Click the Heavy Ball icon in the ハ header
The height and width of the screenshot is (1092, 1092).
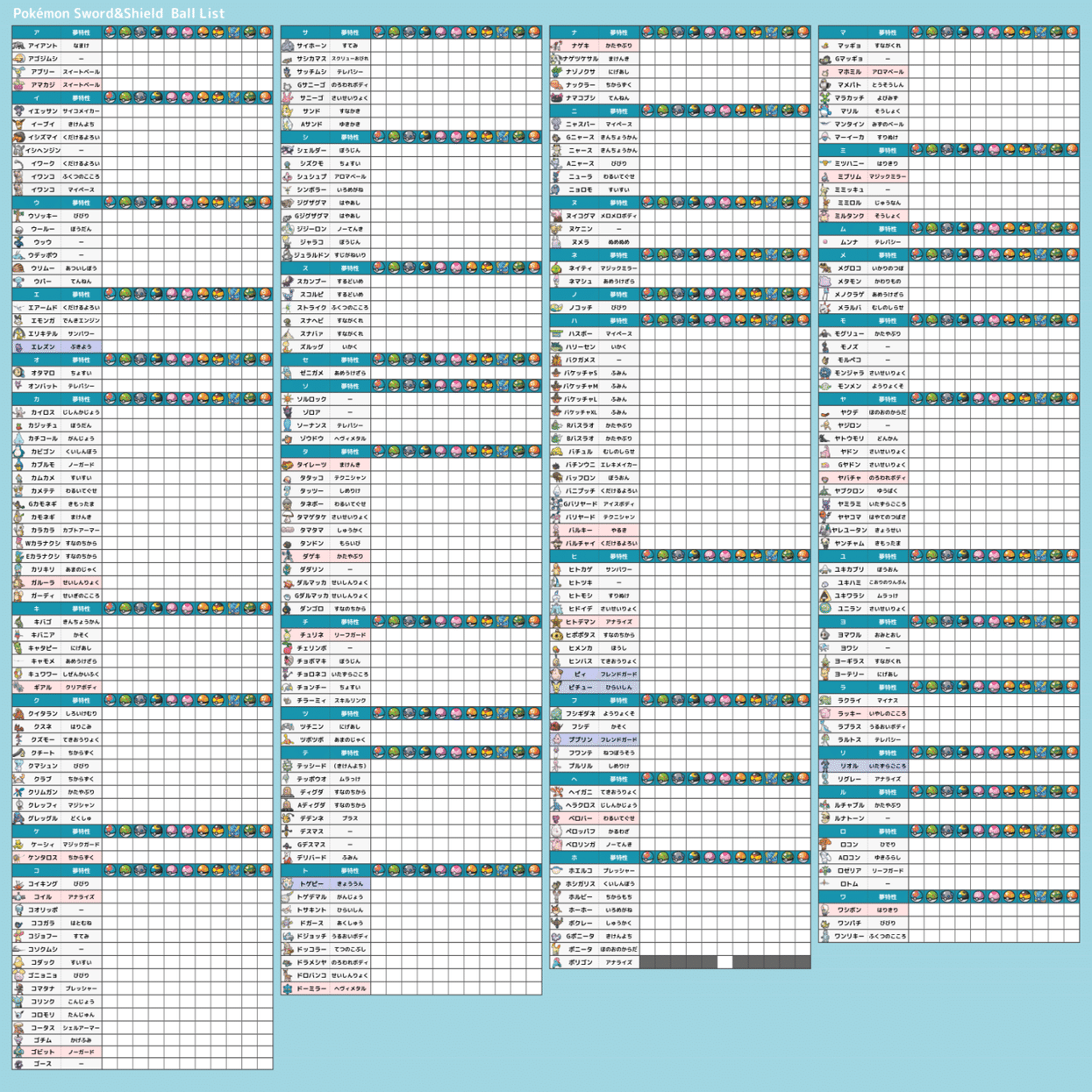(x=679, y=321)
